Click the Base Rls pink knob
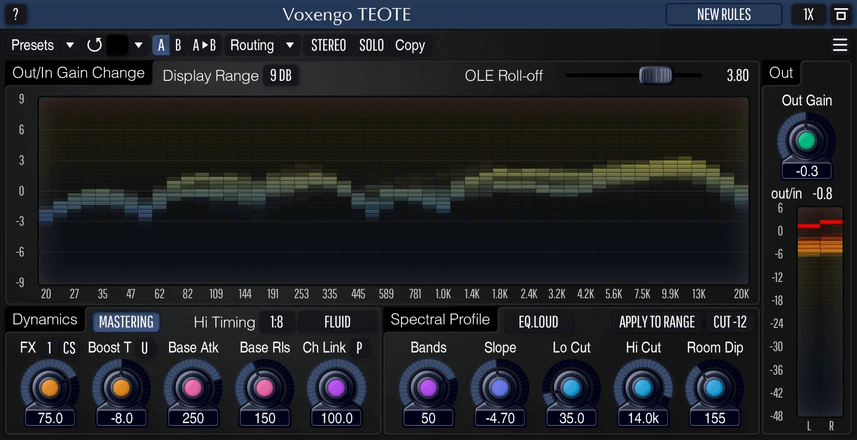 (x=265, y=388)
